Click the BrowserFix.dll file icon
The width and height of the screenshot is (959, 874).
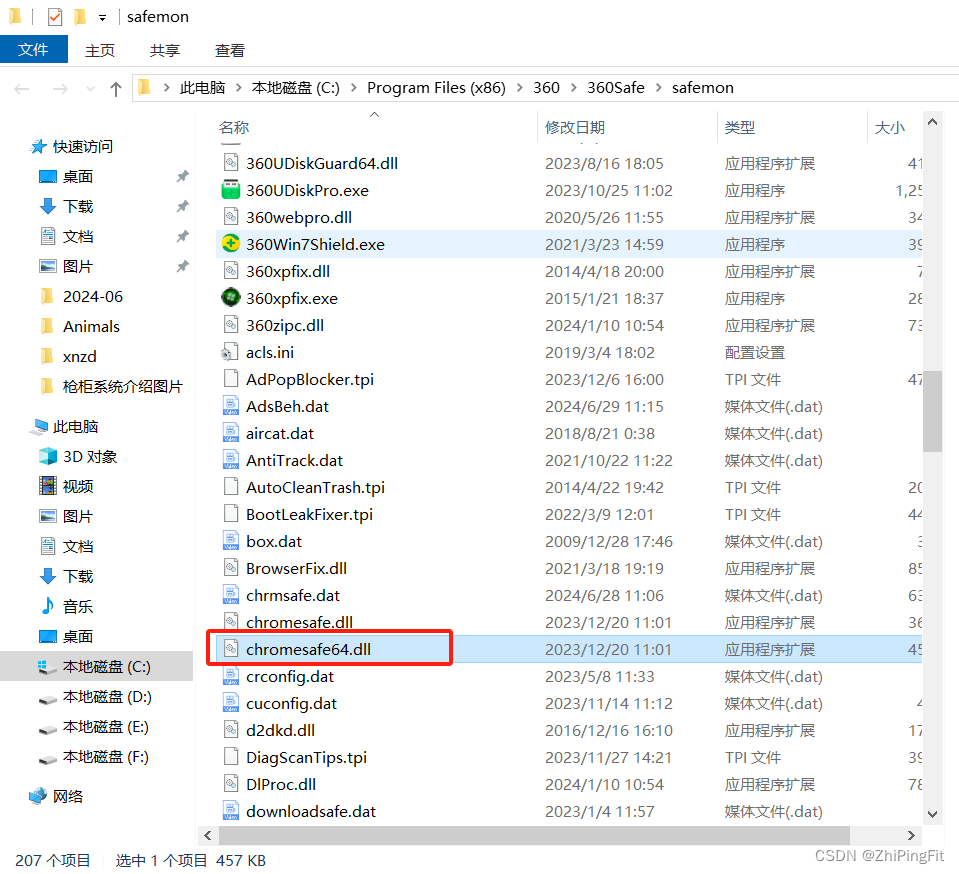point(231,568)
